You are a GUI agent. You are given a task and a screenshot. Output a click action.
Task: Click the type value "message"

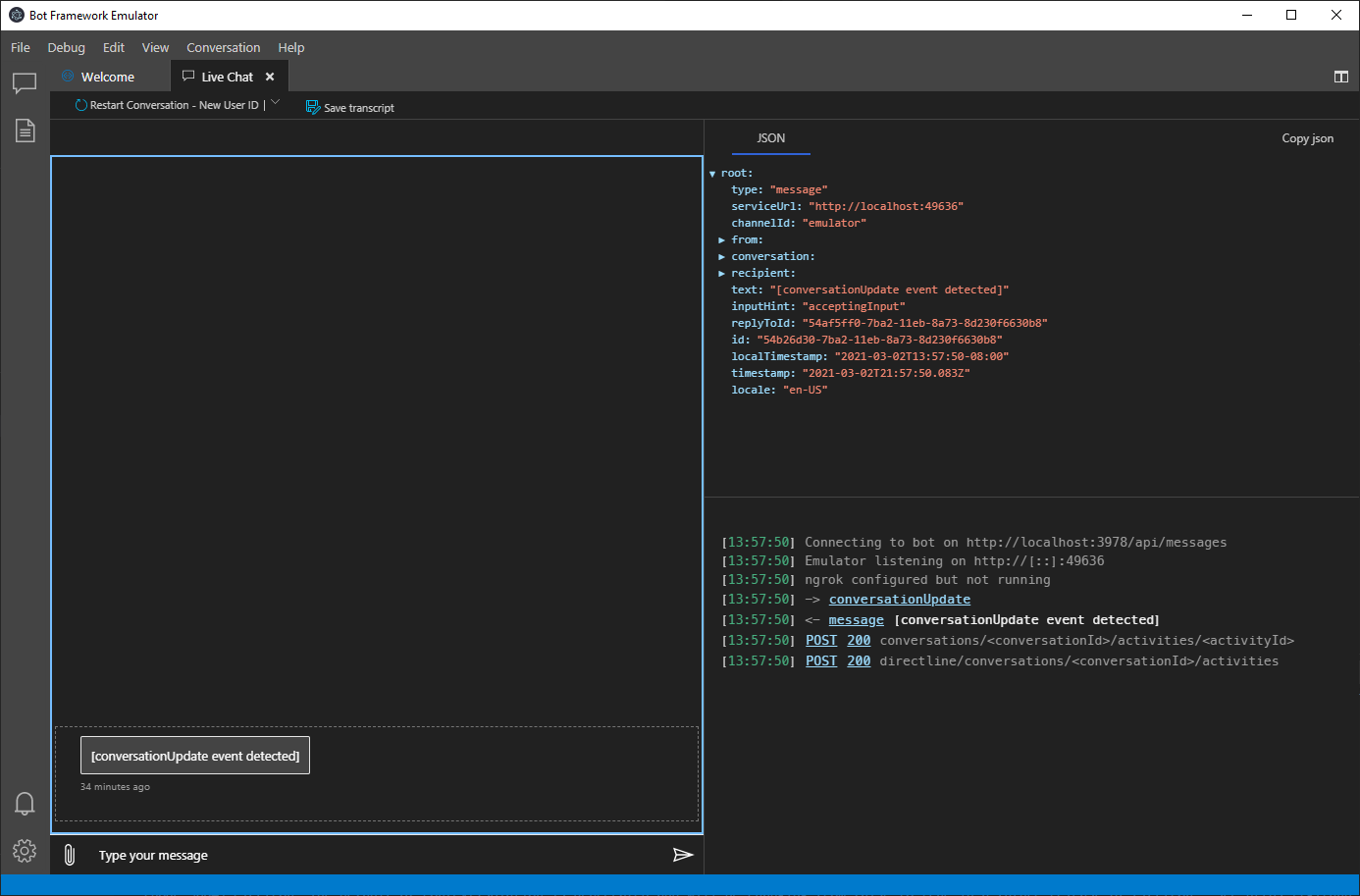click(799, 189)
